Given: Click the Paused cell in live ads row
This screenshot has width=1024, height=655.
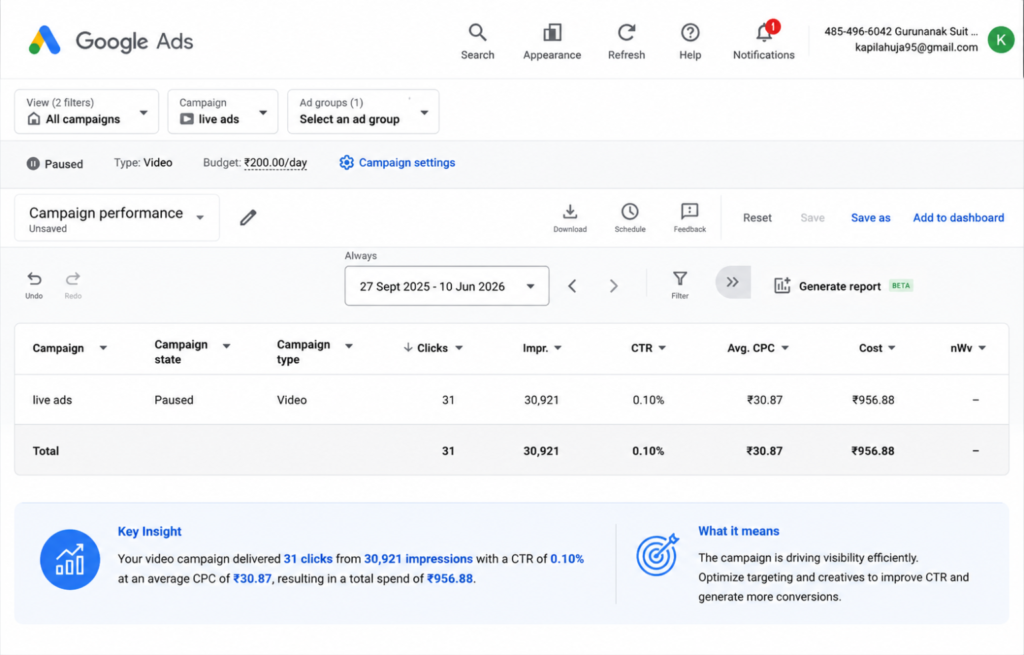Looking at the screenshot, I should tap(174, 400).
